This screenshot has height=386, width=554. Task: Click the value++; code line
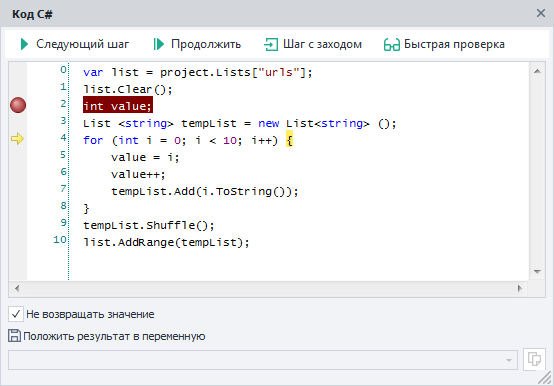138,174
